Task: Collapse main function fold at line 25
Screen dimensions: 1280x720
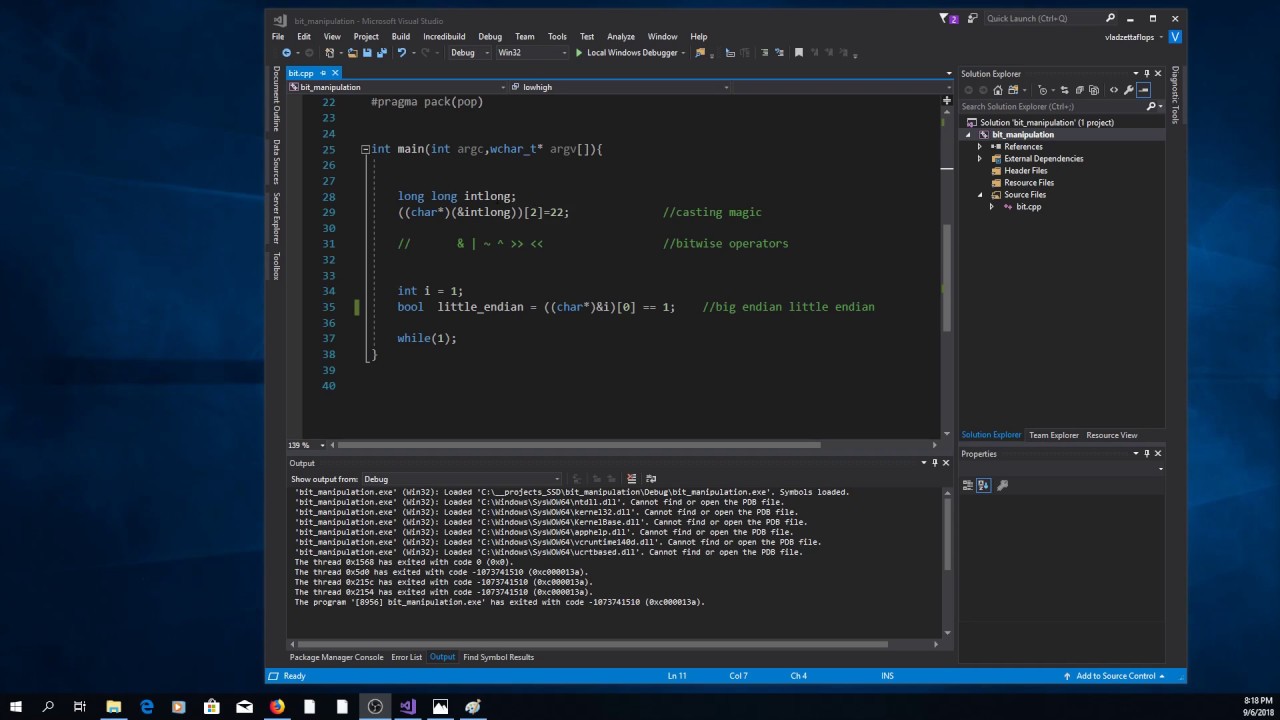Action: (365, 149)
